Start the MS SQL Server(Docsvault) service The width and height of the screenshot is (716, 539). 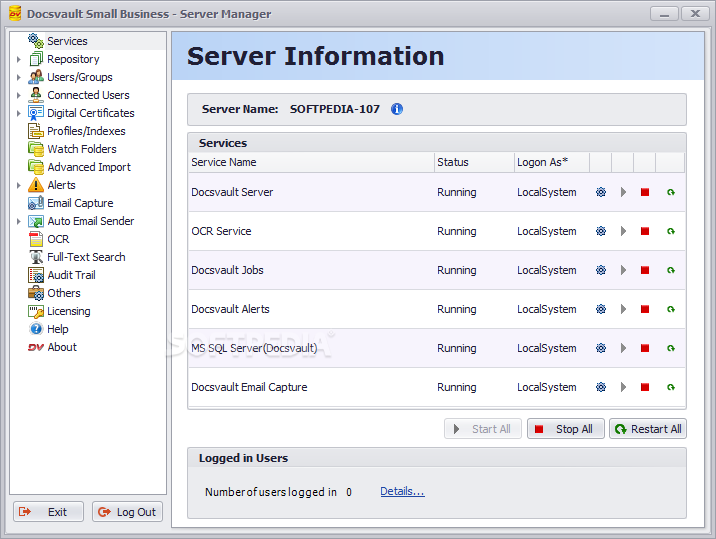point(623,348)
